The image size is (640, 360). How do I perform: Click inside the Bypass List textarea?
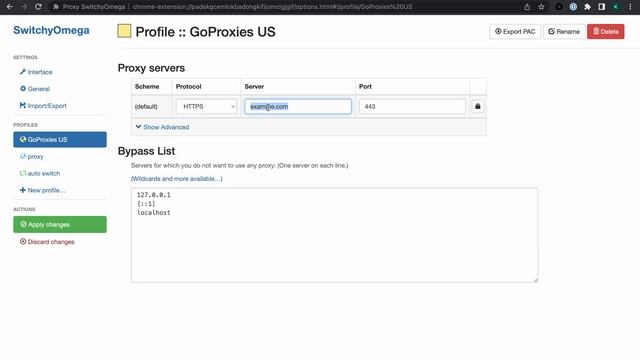click(334, 235)
